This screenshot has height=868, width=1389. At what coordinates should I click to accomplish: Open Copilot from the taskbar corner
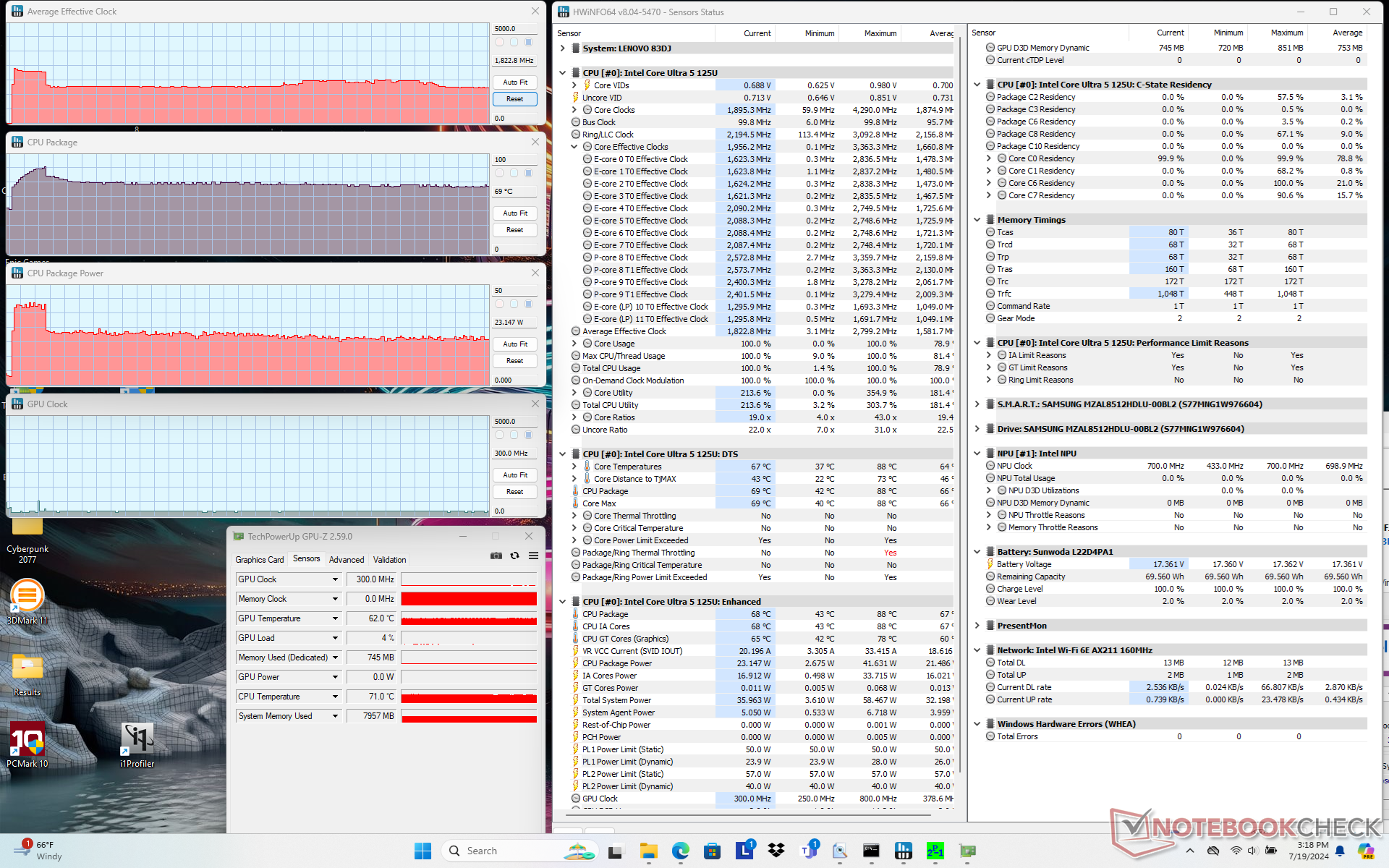pos(1366,851)
